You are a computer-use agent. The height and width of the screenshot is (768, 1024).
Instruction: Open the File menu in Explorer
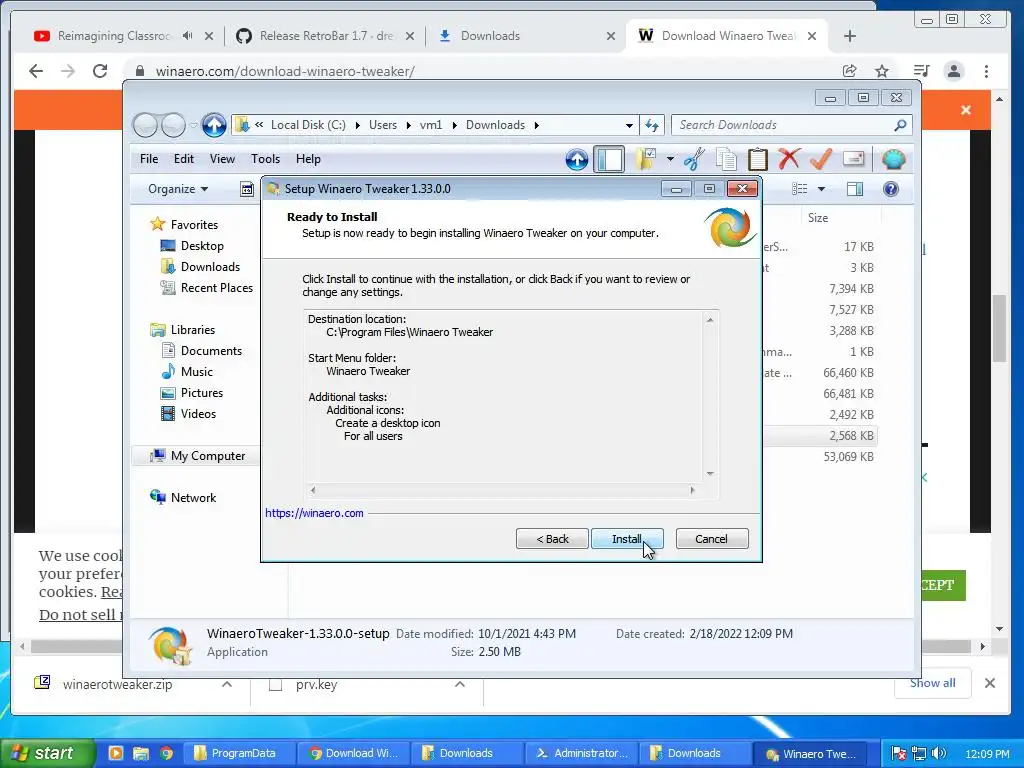(x=149, y=159)
